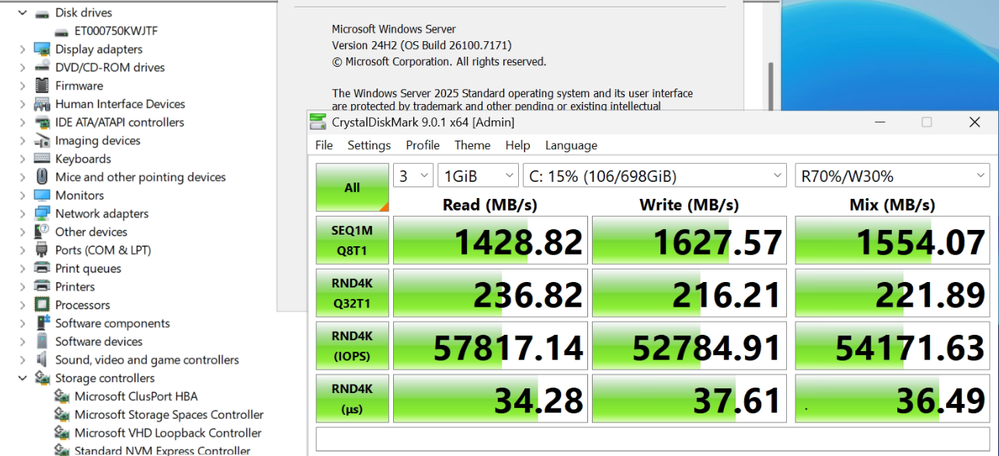Start the RND4K Q32T1 test

pyautogui.click(x=352, y=293)
